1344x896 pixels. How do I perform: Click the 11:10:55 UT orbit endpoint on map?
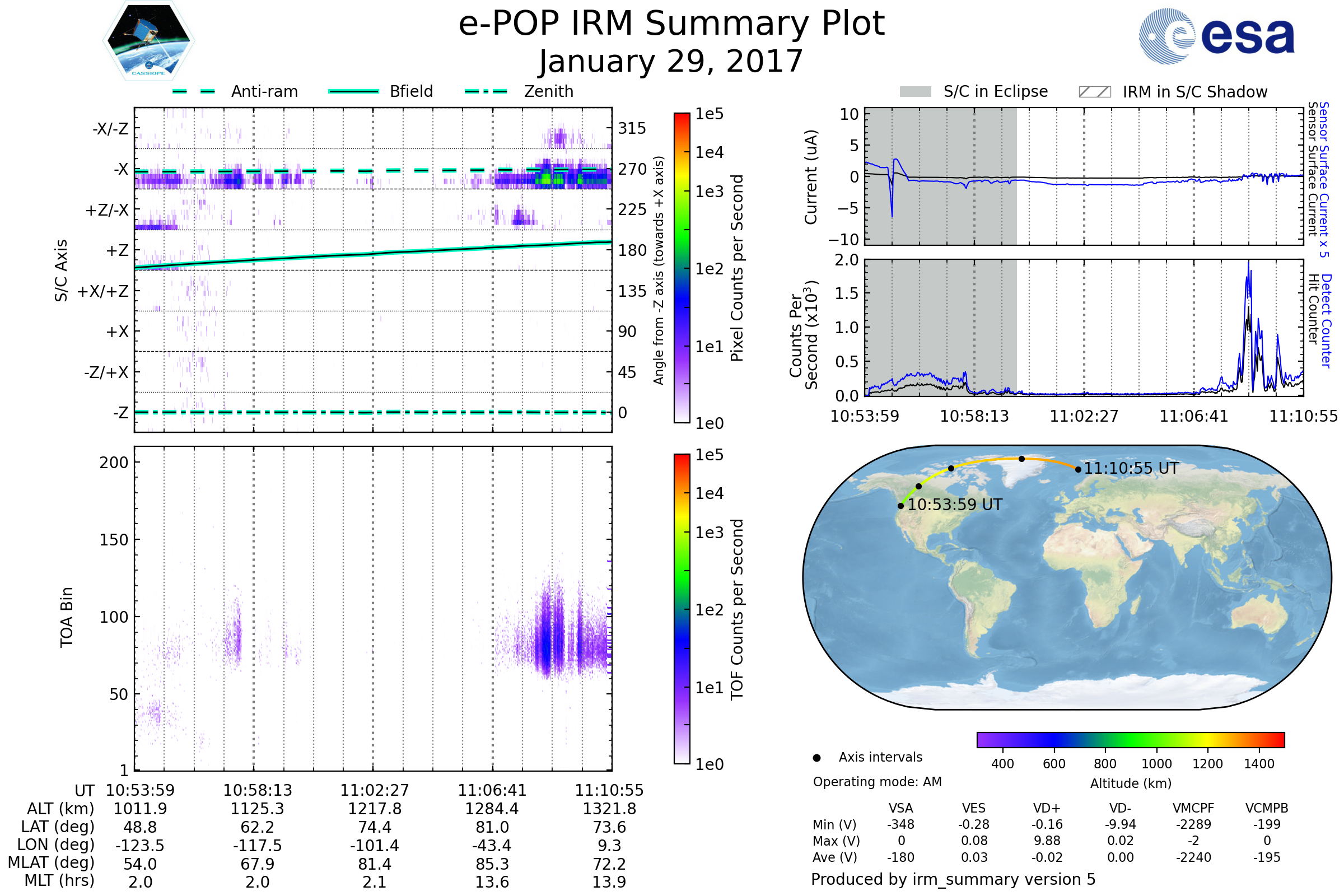point(1079,469)
